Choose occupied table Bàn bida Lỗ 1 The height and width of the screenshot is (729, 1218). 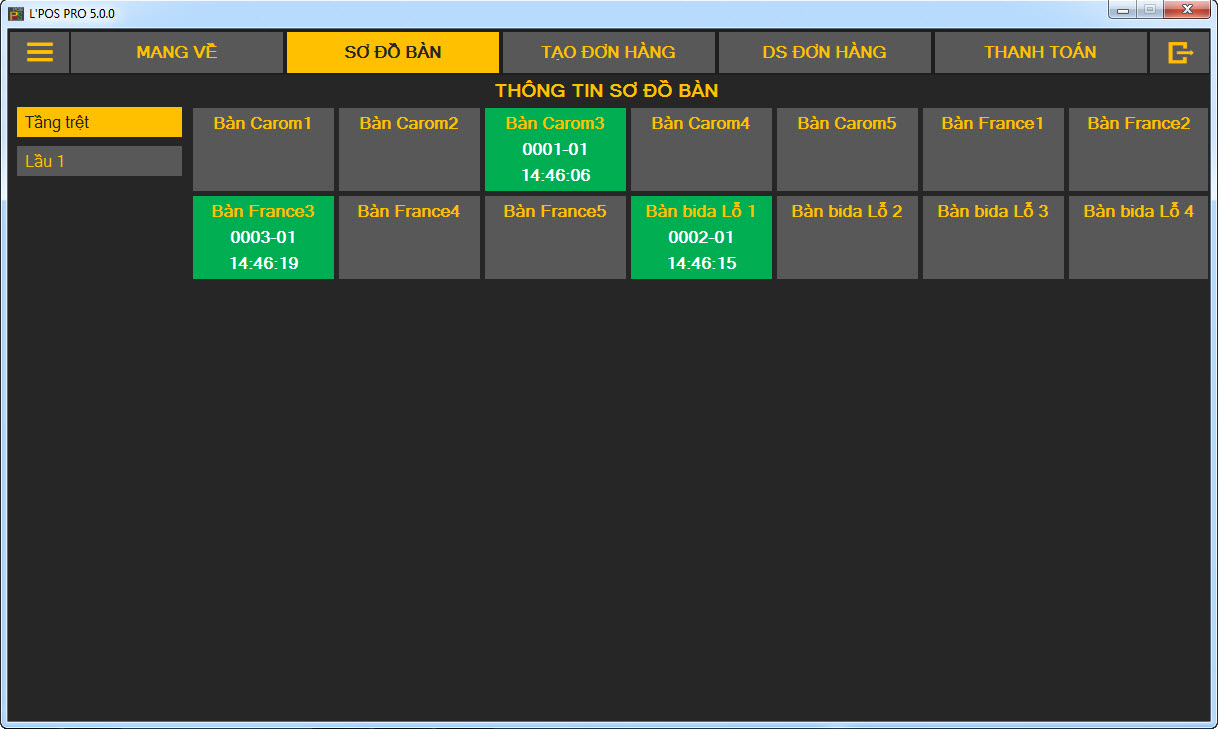701,238
